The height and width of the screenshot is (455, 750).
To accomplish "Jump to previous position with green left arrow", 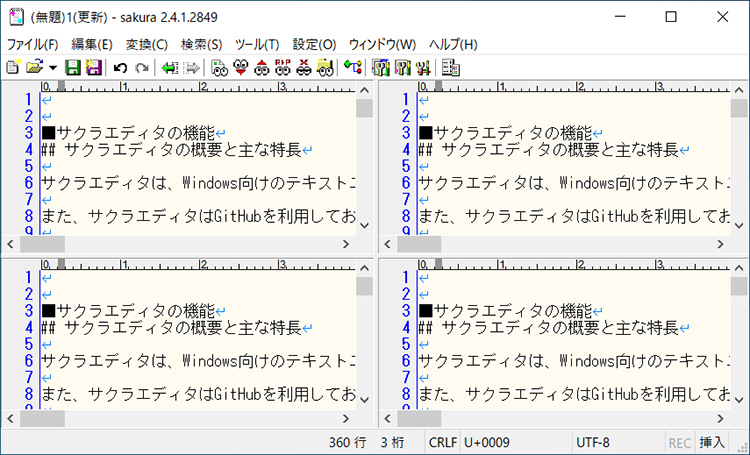I will coord(169,67).
